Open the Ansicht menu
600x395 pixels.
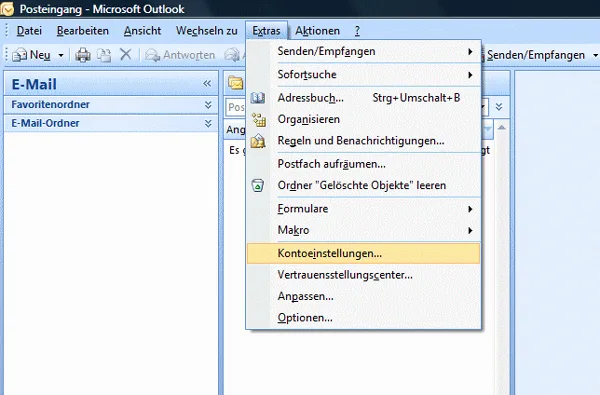point(142,31)
